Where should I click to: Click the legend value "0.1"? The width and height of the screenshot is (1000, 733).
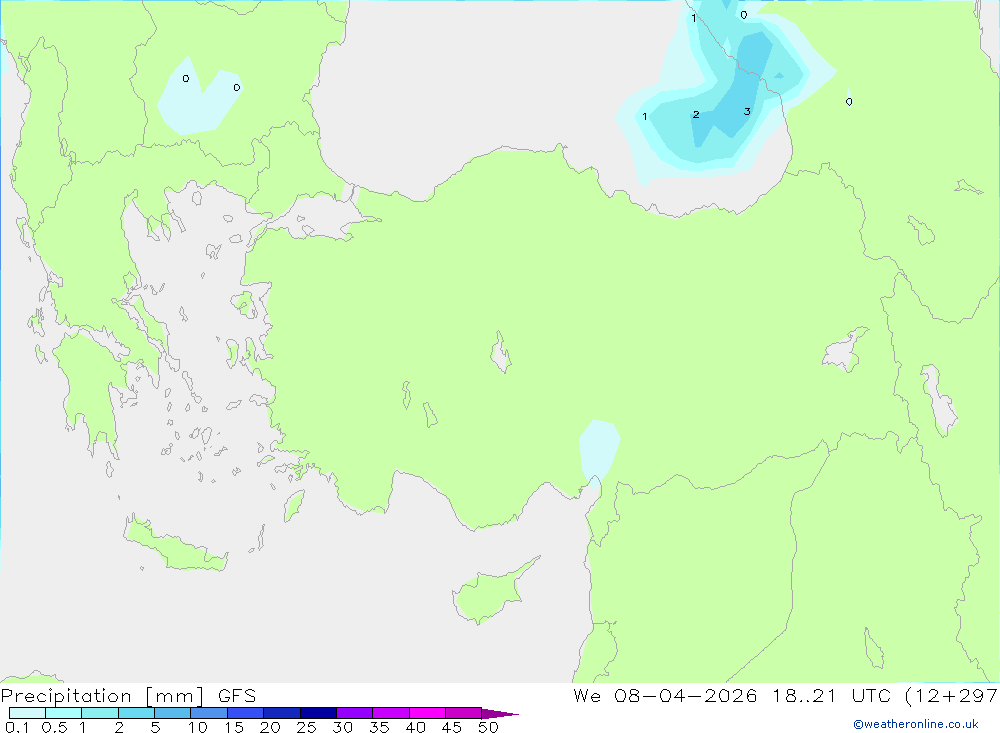tap(17, 727)
